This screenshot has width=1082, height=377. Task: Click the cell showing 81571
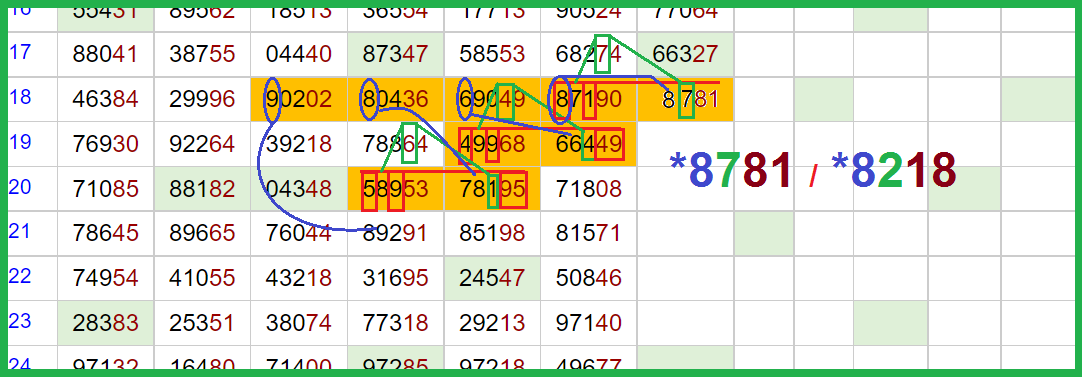(589, 233)
